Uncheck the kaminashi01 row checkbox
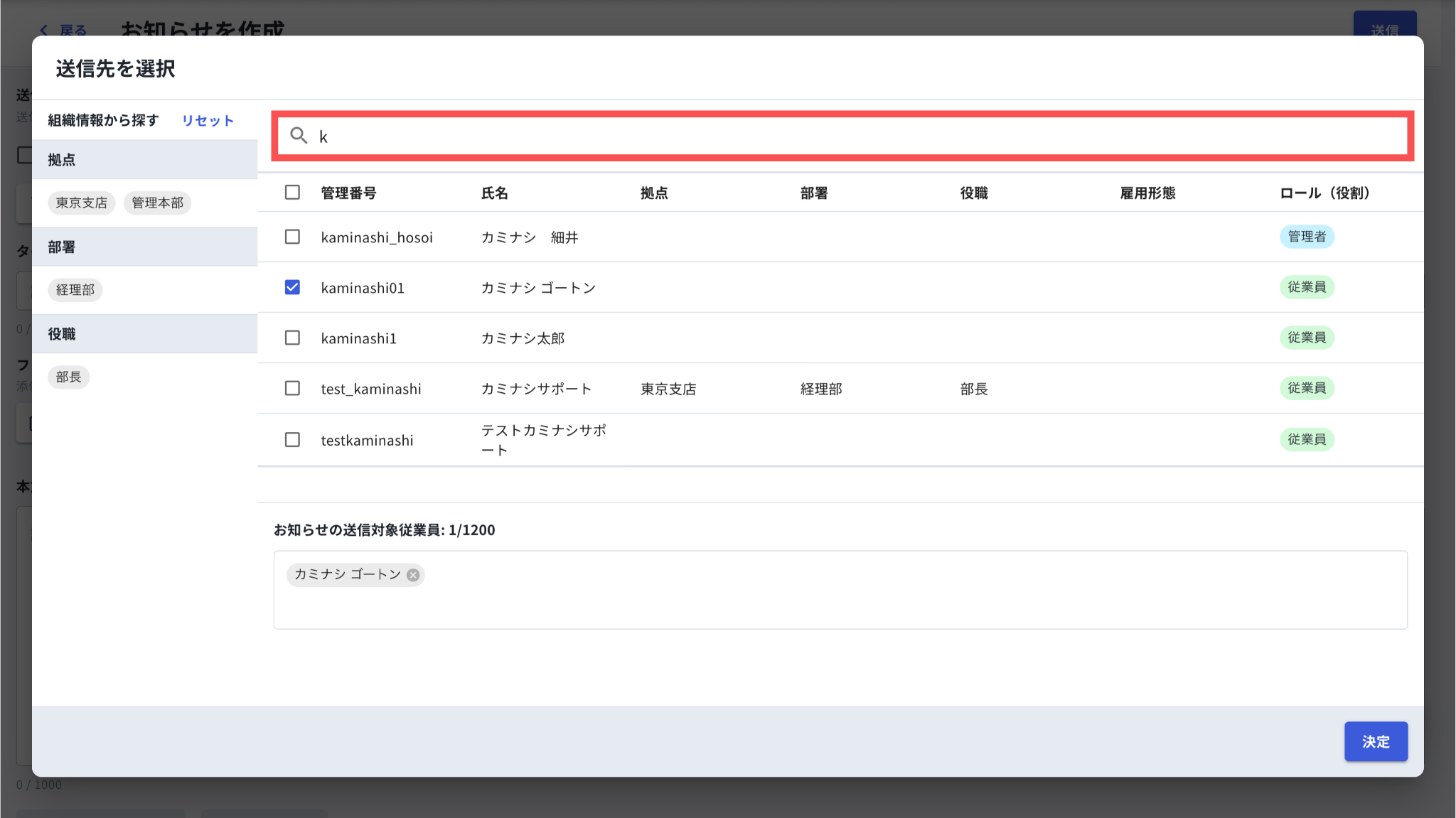Viewport: 1456px width, 818px height. [292, 287]
